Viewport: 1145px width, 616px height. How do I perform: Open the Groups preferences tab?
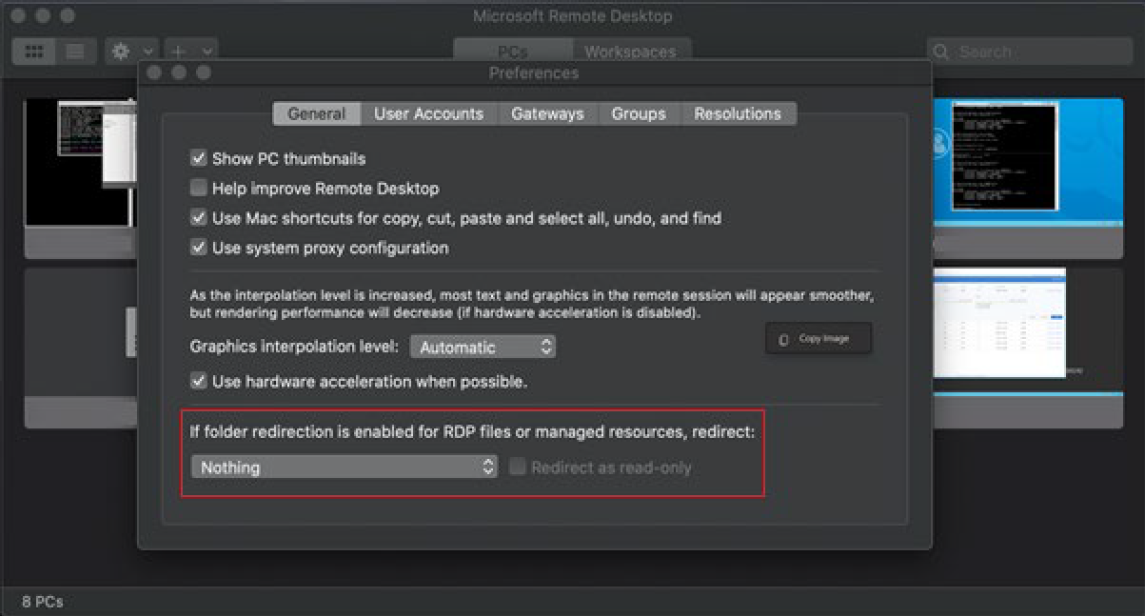(x=639, y=114)
